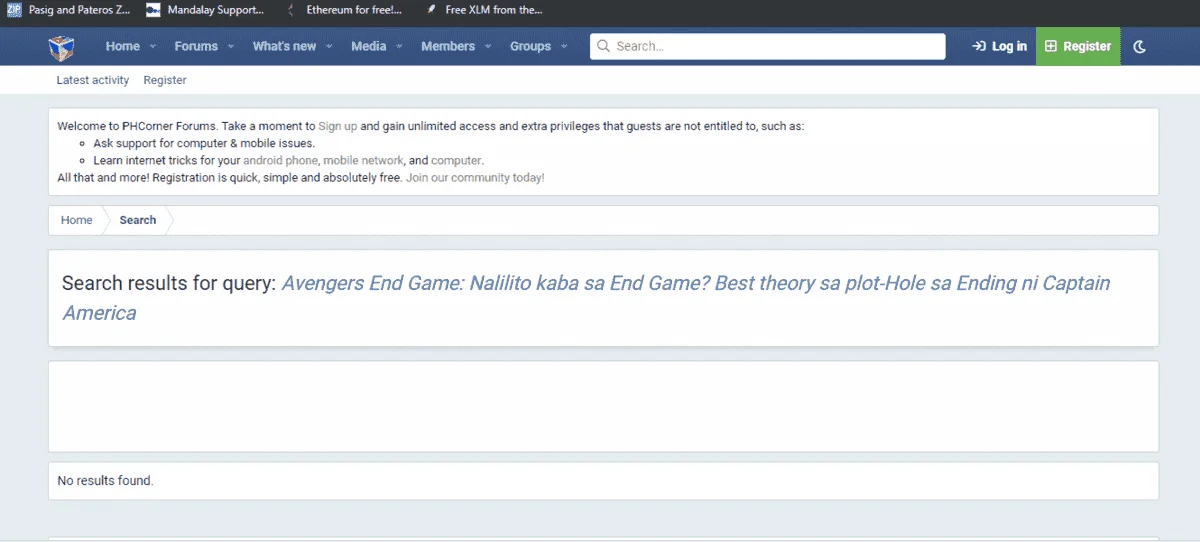
Task: Click the Free XLM tab favicon
Action: click(x=431, y=10)
